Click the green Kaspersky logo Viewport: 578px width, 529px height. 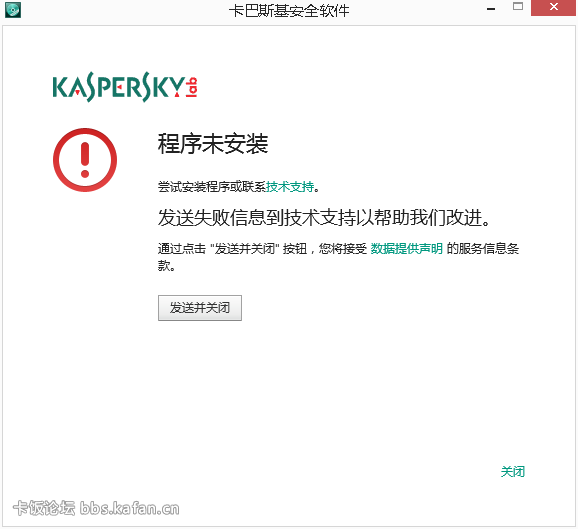coord(119,87)
